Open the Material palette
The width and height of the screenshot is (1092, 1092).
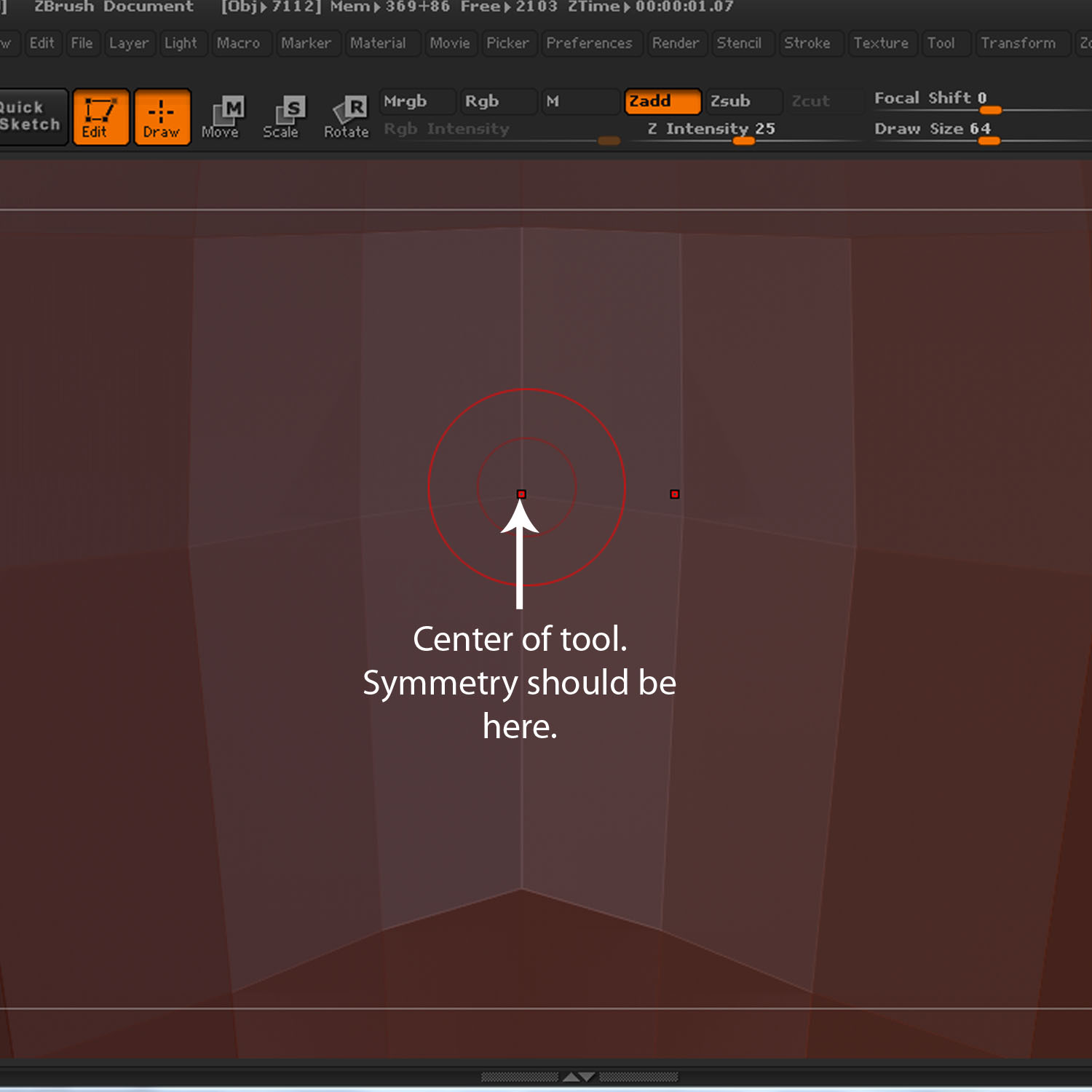(x=380, y=43)
